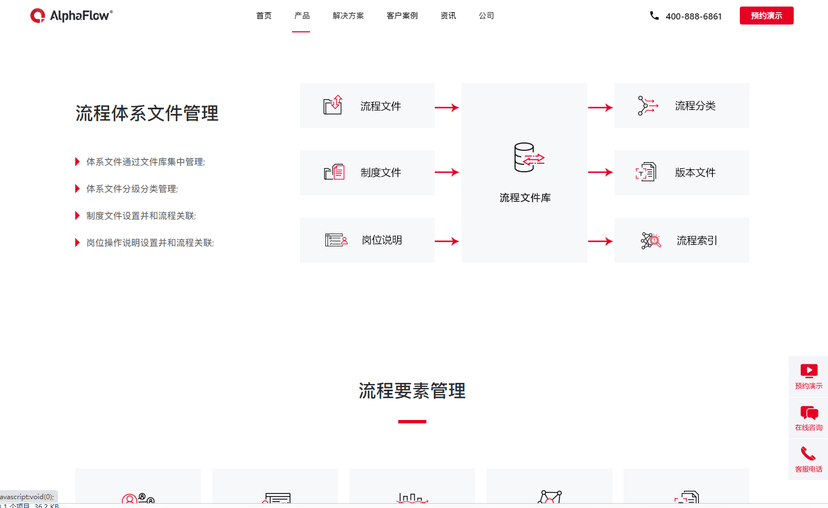828x508 pixels.
Task: Open the 公司 navigation item
Action: point(486,16)
